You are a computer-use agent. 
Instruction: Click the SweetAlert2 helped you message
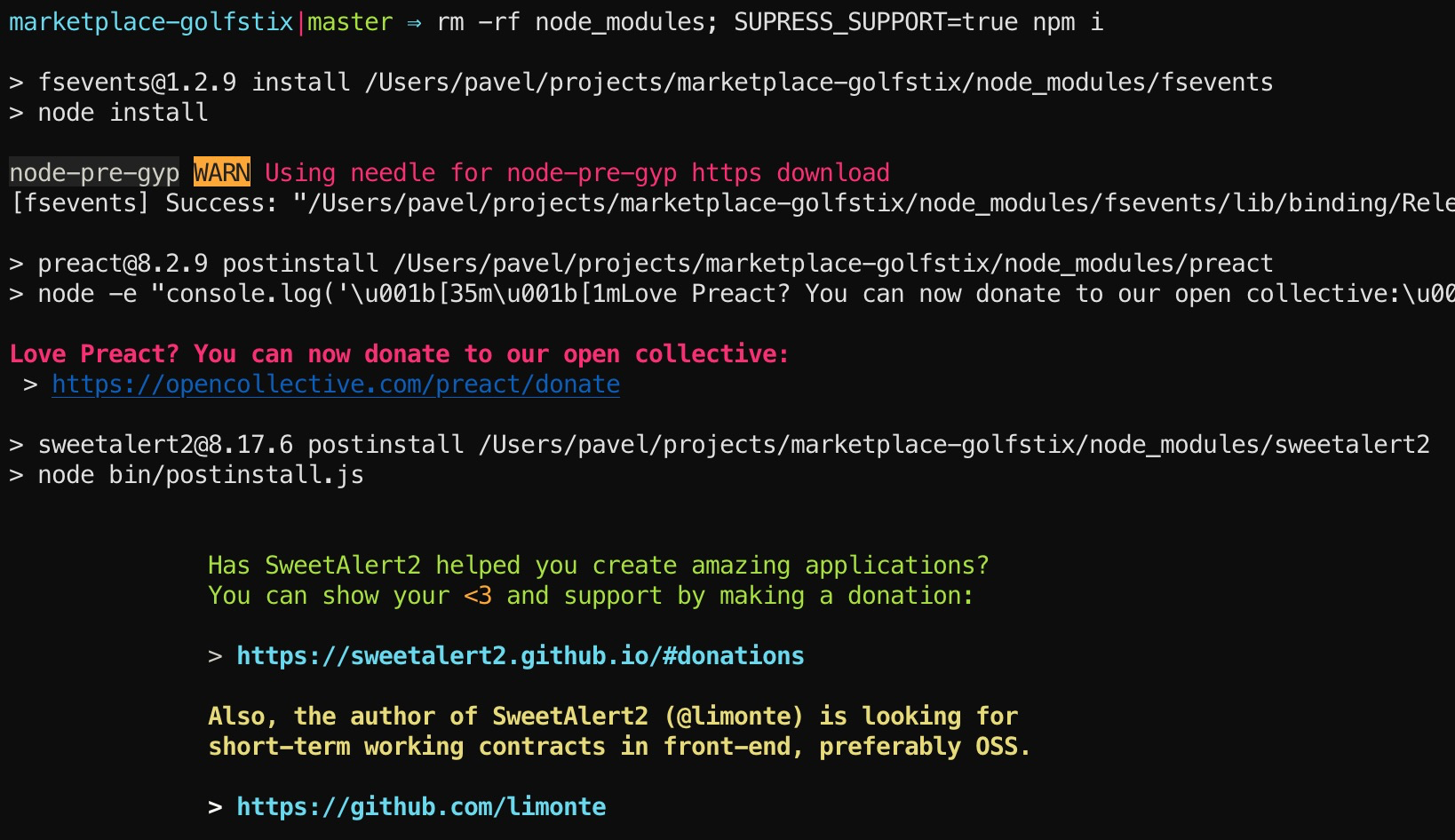[x=597, y=565]
